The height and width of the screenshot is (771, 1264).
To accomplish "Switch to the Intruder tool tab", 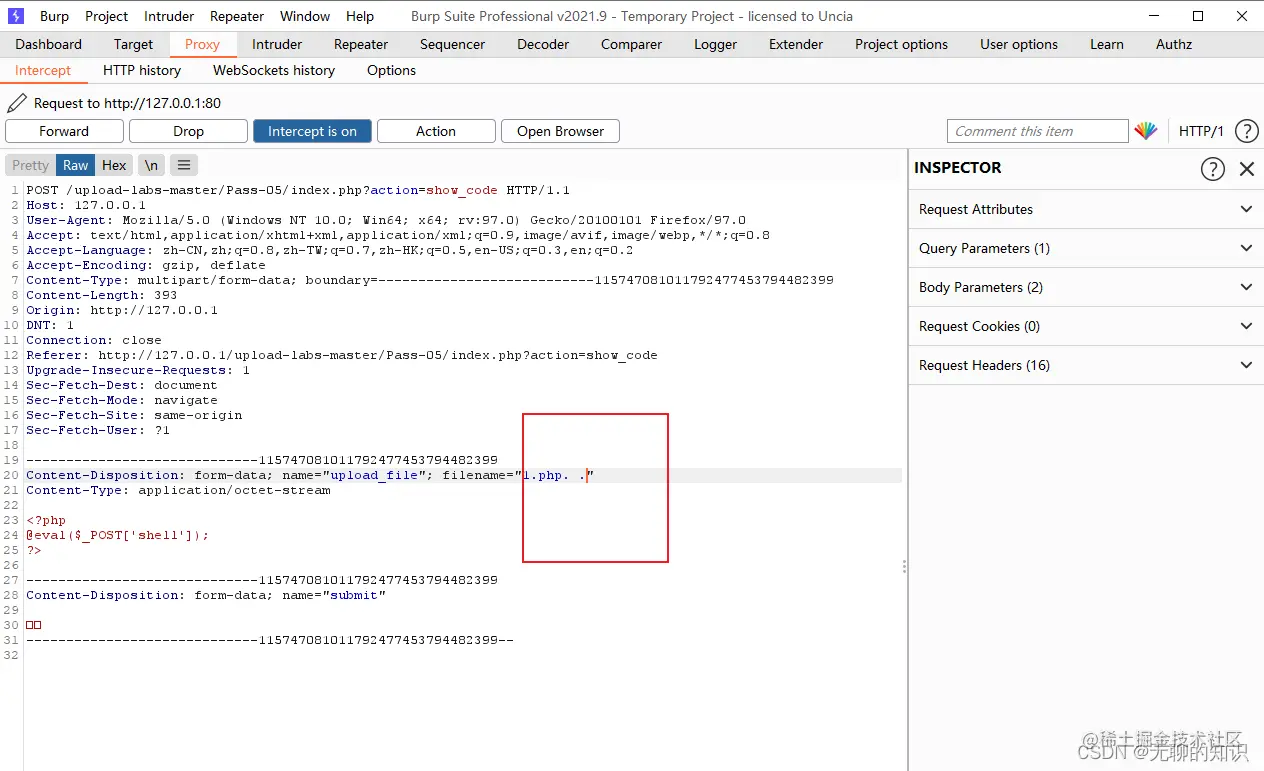I will tap(277, 44).
